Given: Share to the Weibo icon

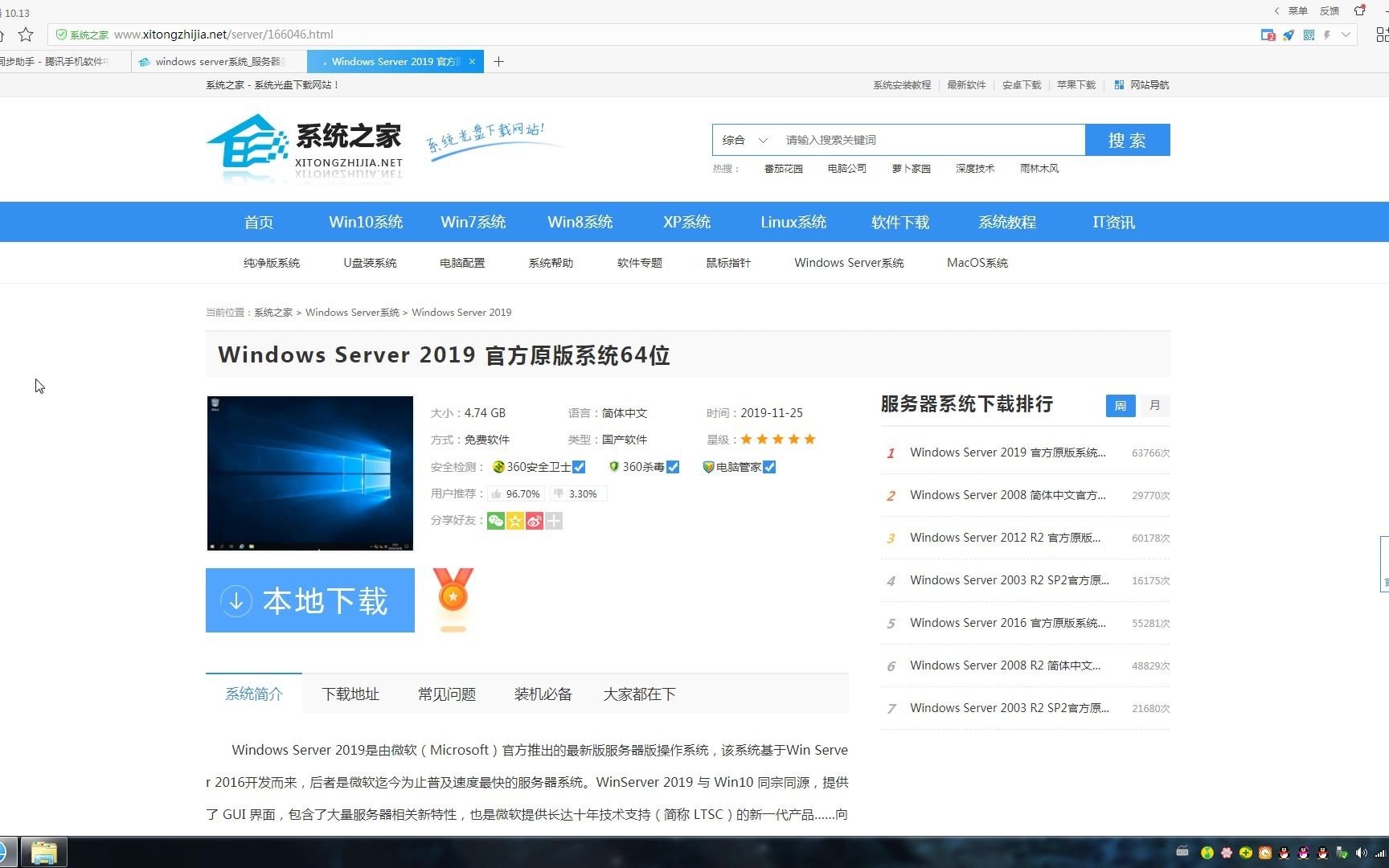Looking at the screenshot, I should point(535,521).
